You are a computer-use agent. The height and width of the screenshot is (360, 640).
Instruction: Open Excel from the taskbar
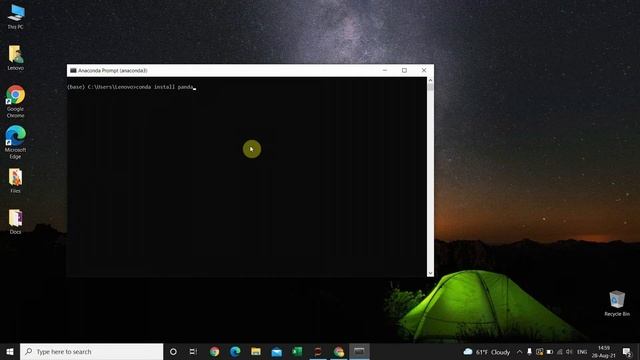(297, 351)
